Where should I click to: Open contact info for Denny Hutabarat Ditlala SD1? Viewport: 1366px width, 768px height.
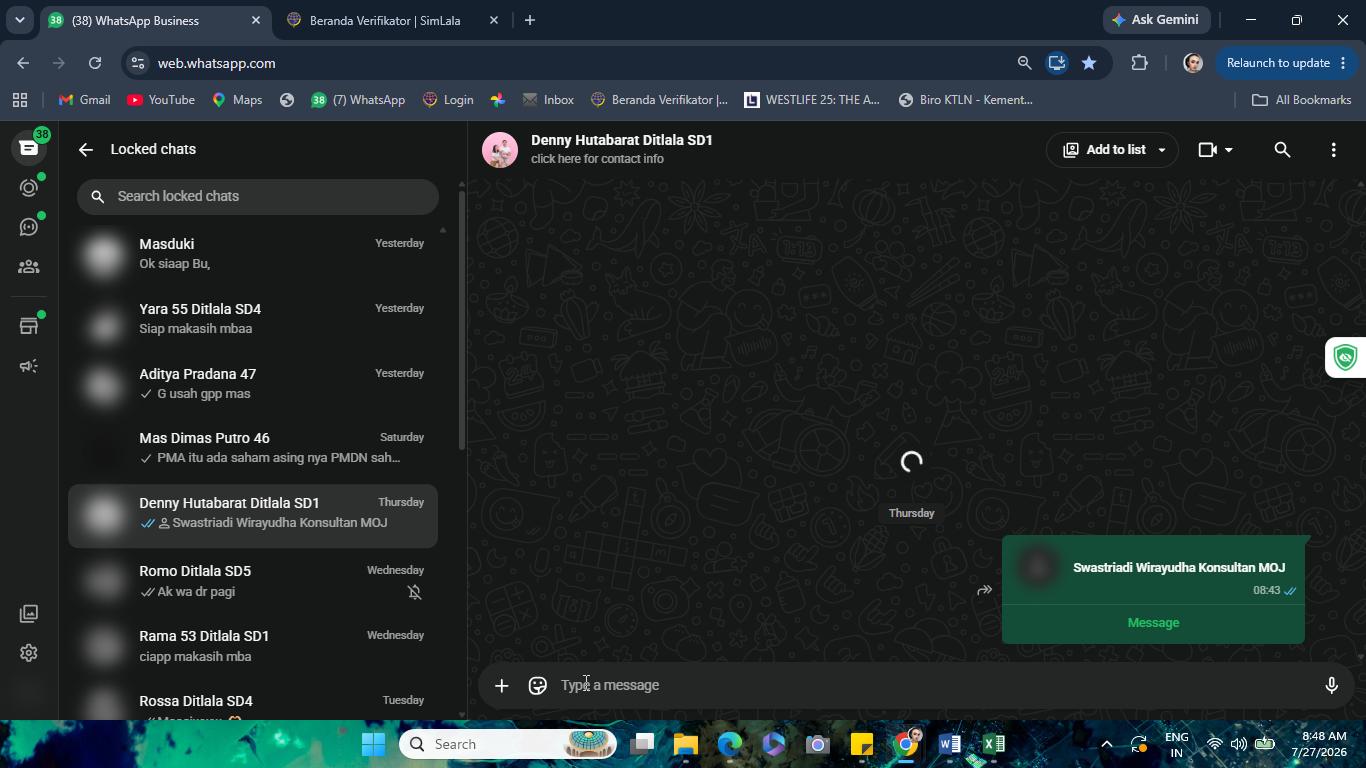(622, 149)
